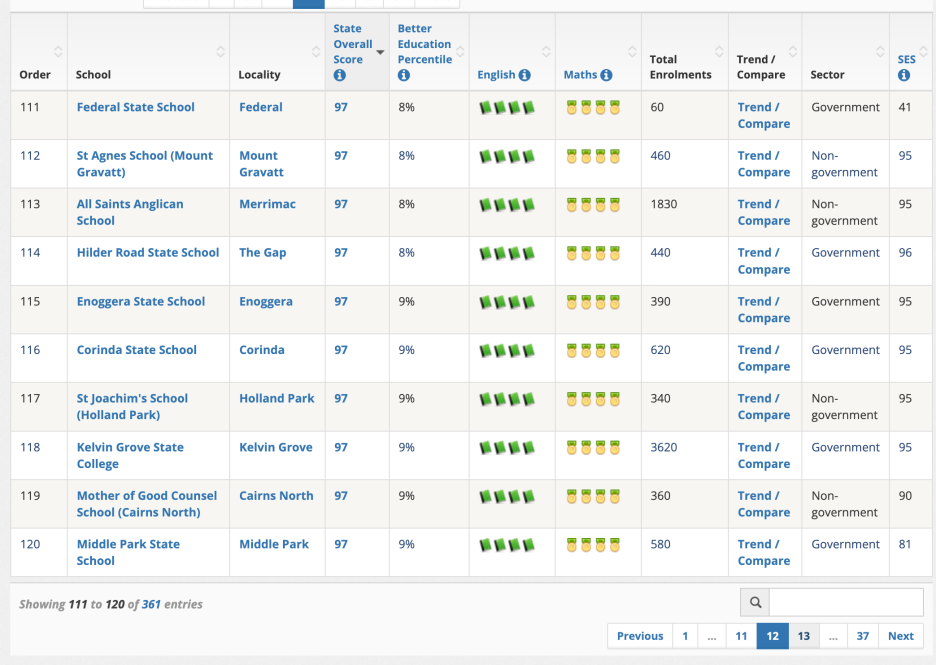Click the table search input field

[x=845, y=602]
